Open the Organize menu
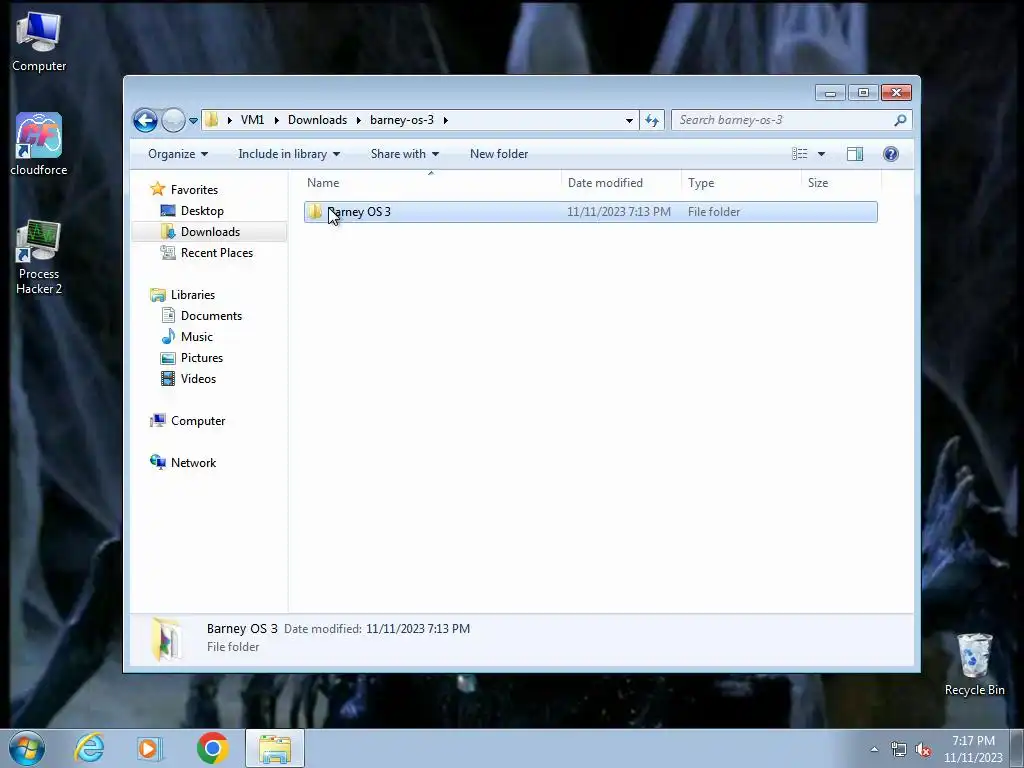This screenshot has width=1024, height=768. tap(178, 153)
